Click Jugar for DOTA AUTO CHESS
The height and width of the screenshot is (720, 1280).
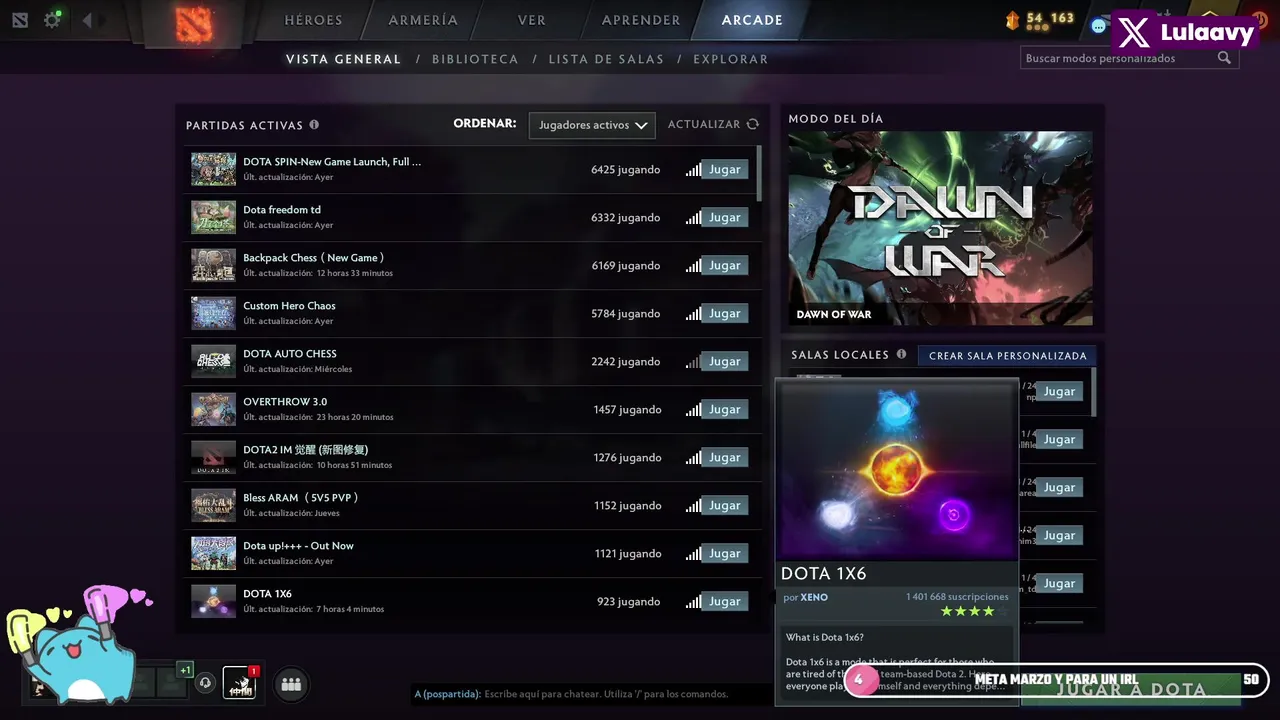pos(725,361)
